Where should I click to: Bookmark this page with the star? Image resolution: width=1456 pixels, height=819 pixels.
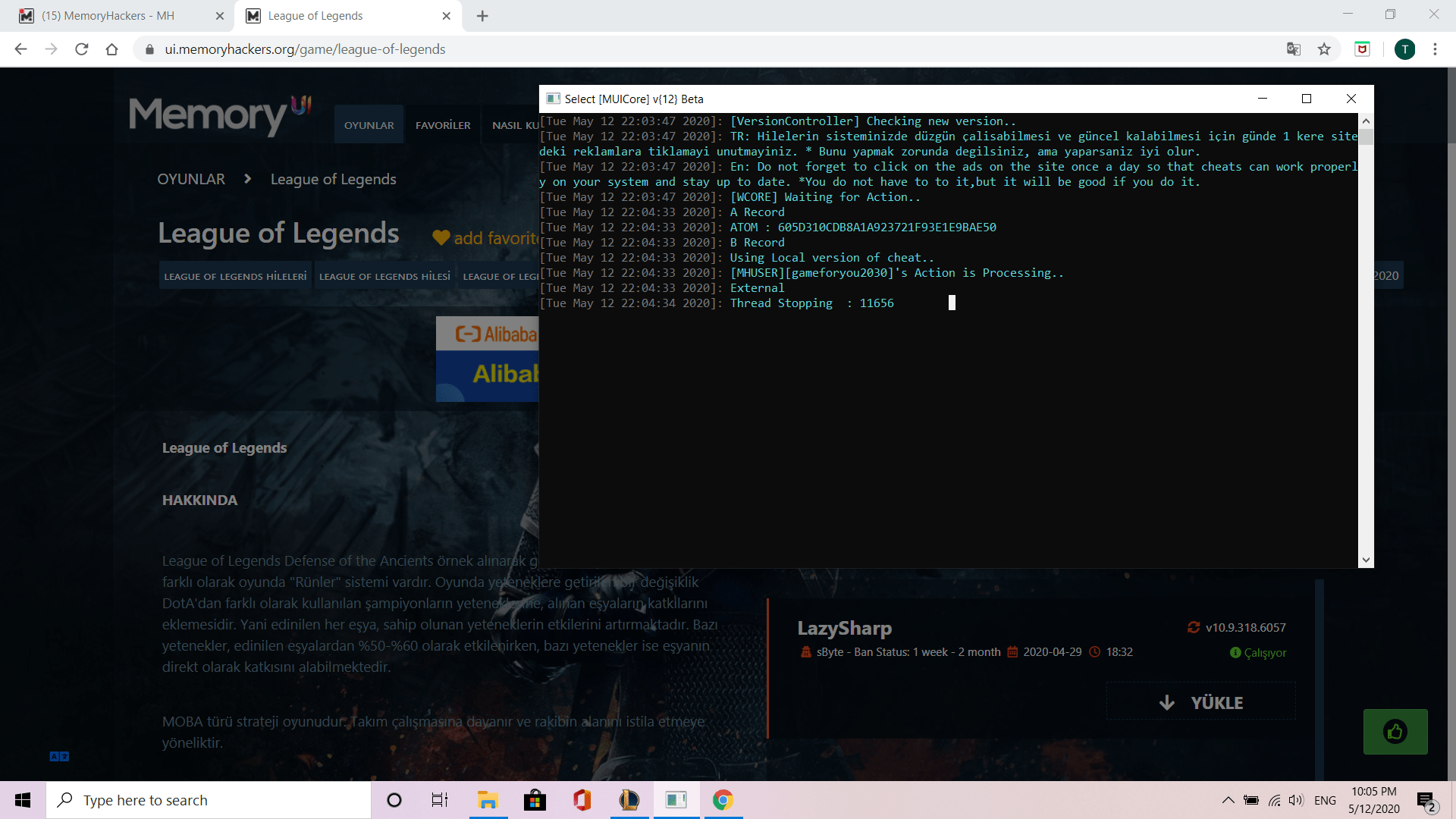(1324, 49)
